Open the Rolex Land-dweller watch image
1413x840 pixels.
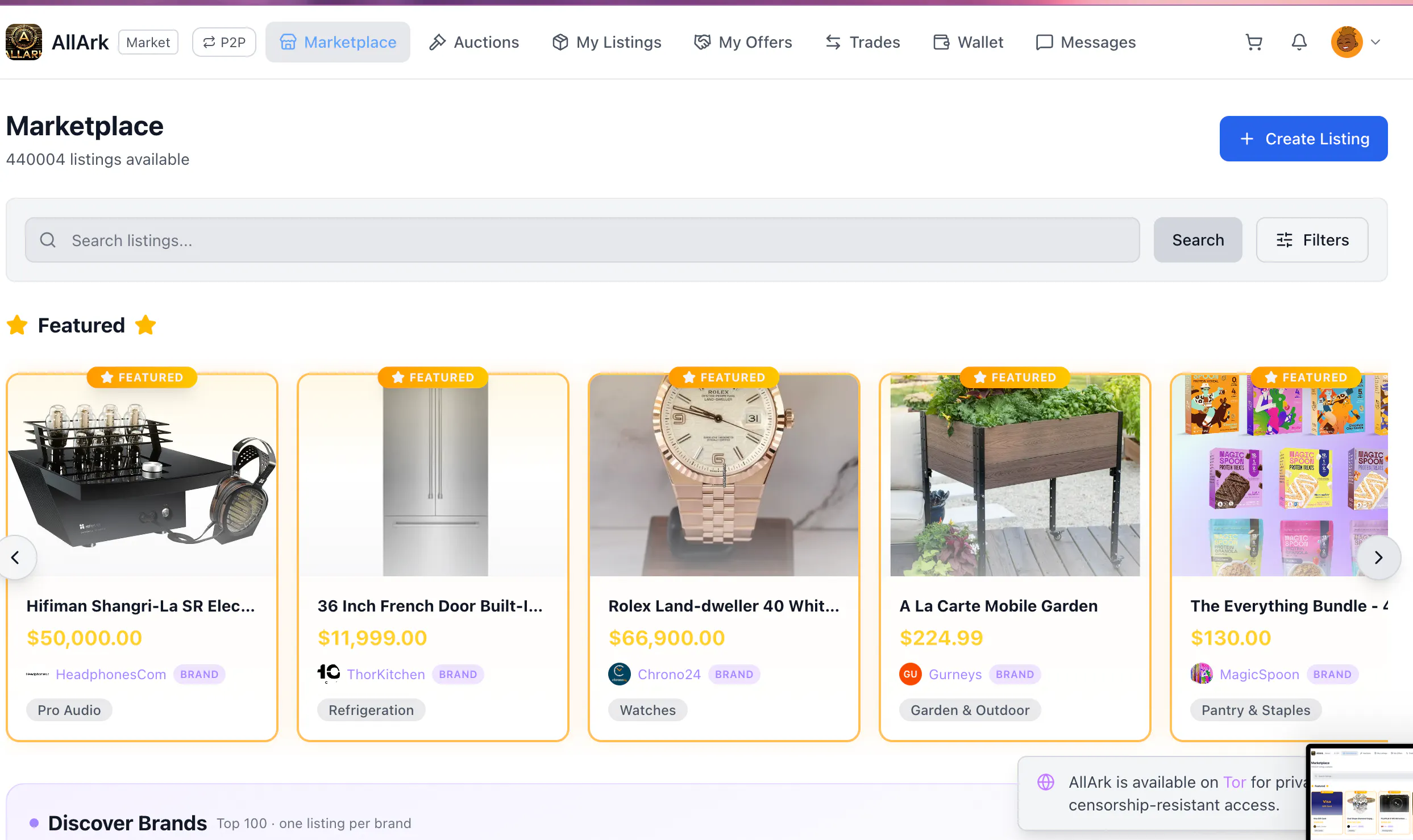point(724,475)
